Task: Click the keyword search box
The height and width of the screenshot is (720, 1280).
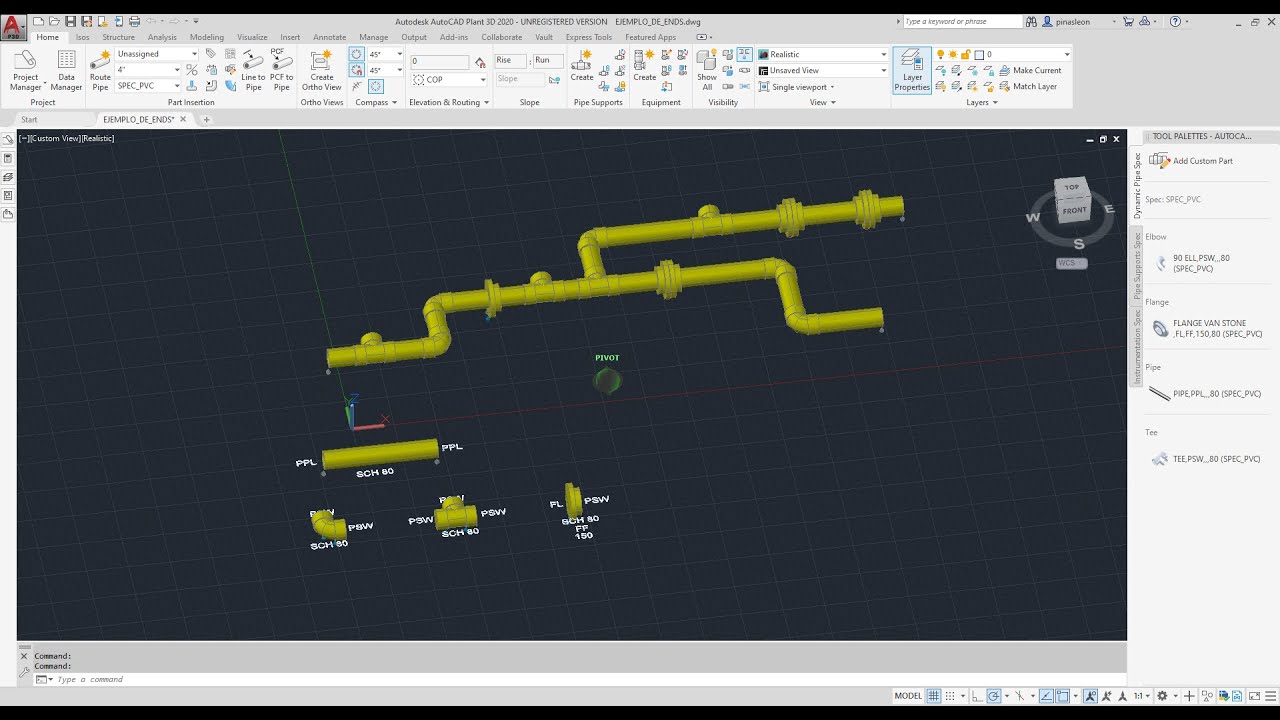Action: (x=962, y=21)
